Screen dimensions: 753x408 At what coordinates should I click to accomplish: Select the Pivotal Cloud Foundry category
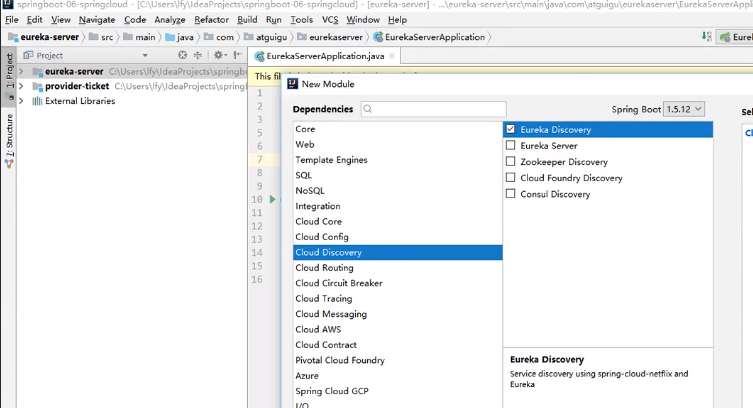click(398, 360)
